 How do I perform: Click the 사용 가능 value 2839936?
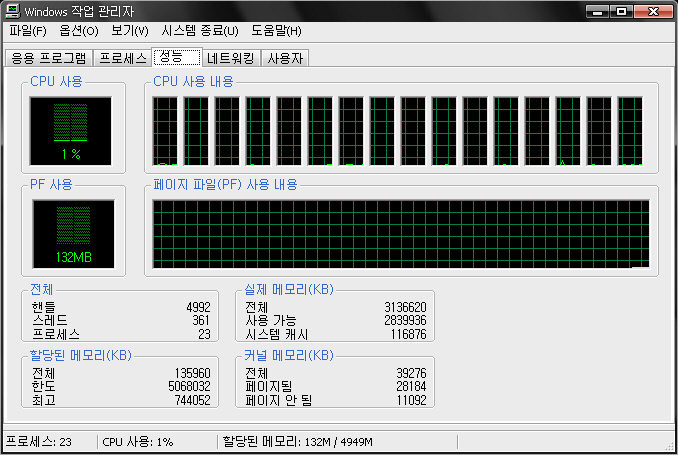(405, 320)
